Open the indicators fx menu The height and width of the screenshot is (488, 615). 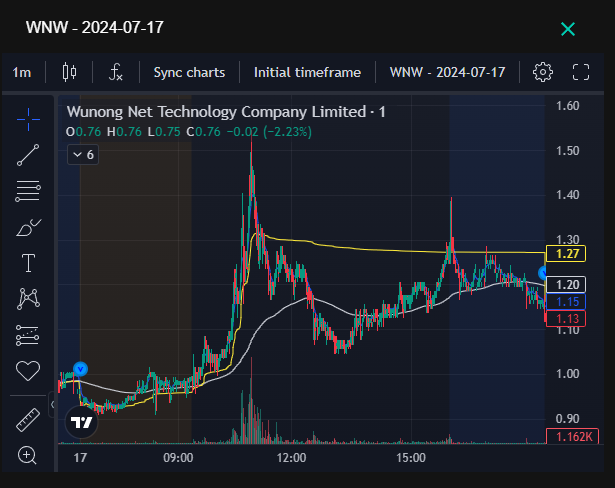pos(116,72)
